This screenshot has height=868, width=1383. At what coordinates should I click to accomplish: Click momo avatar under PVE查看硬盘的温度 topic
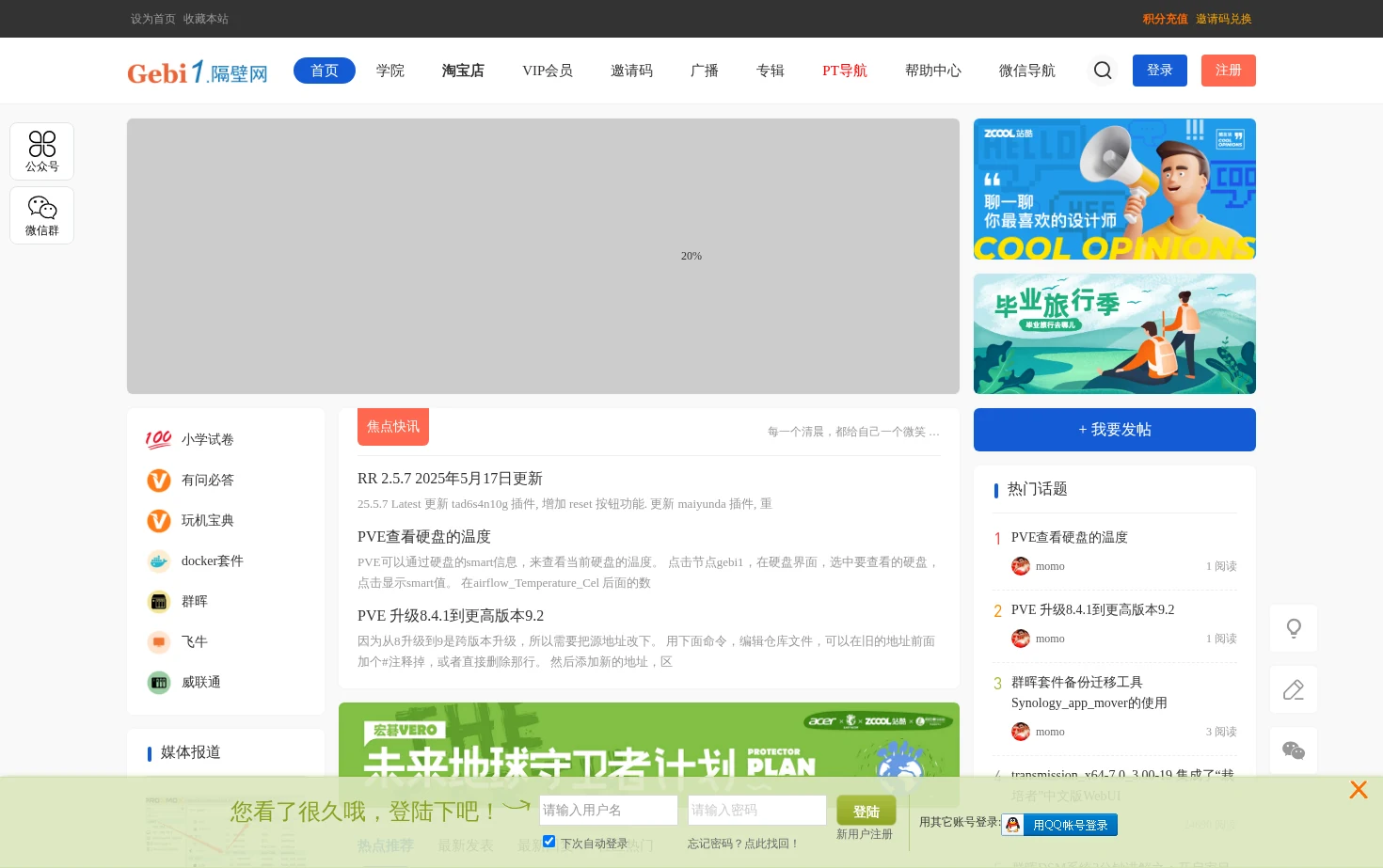click(x=1021, y=566)
